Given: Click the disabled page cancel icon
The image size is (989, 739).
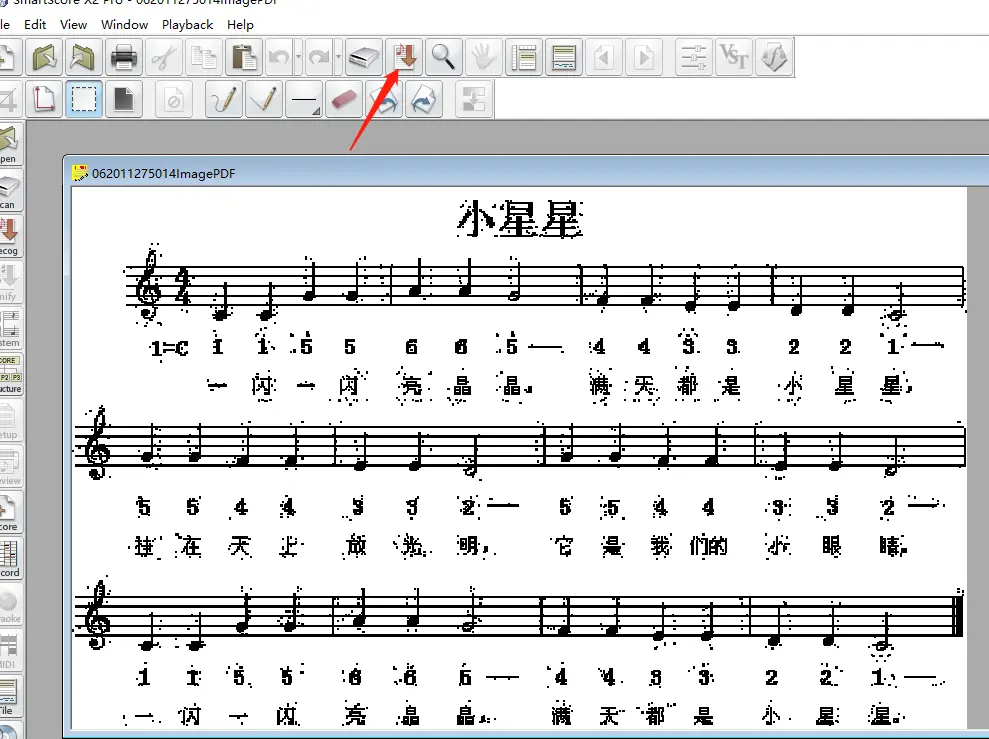Looking at the screenshot, I should click(173, 99).
